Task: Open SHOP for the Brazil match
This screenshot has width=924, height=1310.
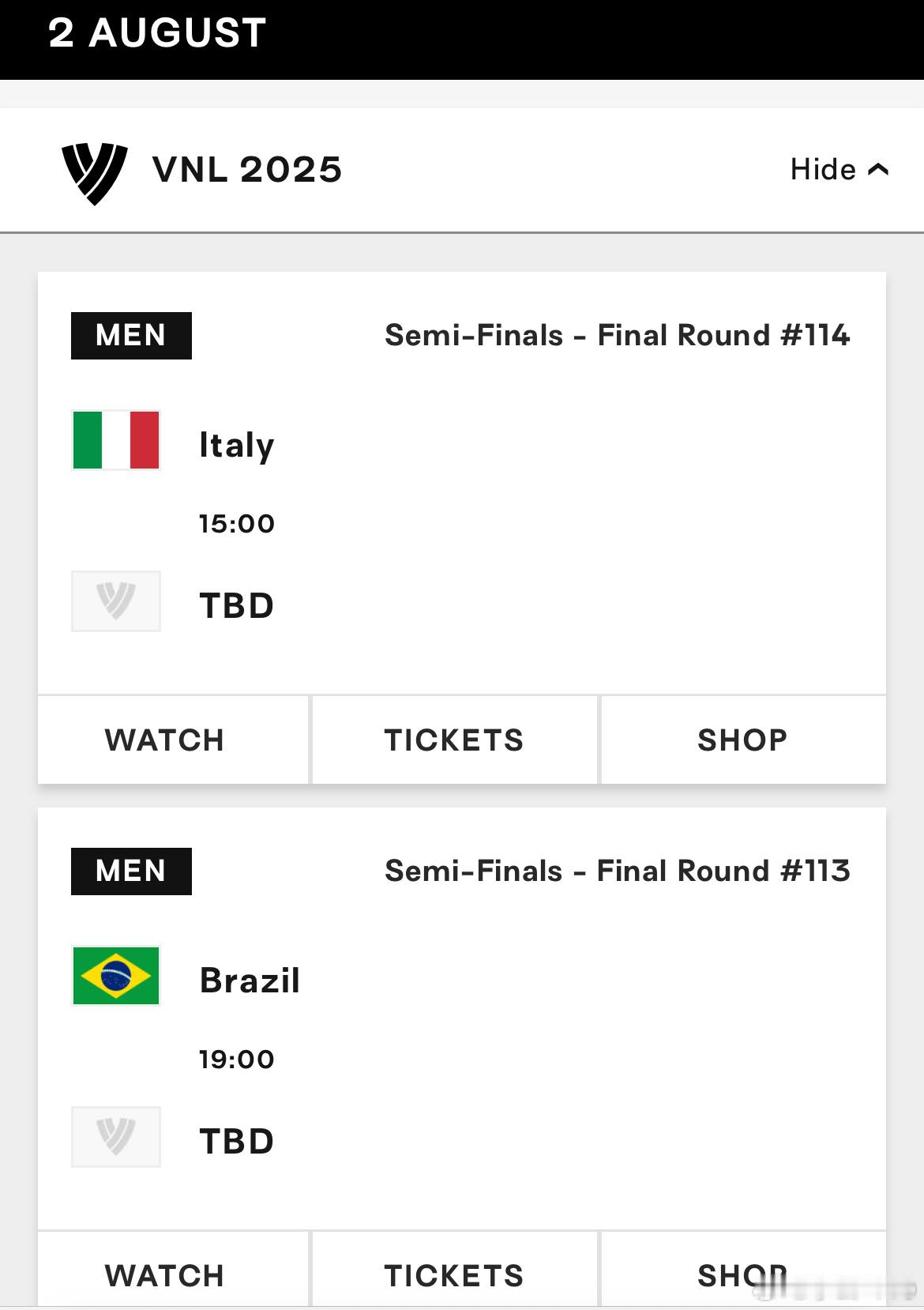Action: [x=743, y=1269]
